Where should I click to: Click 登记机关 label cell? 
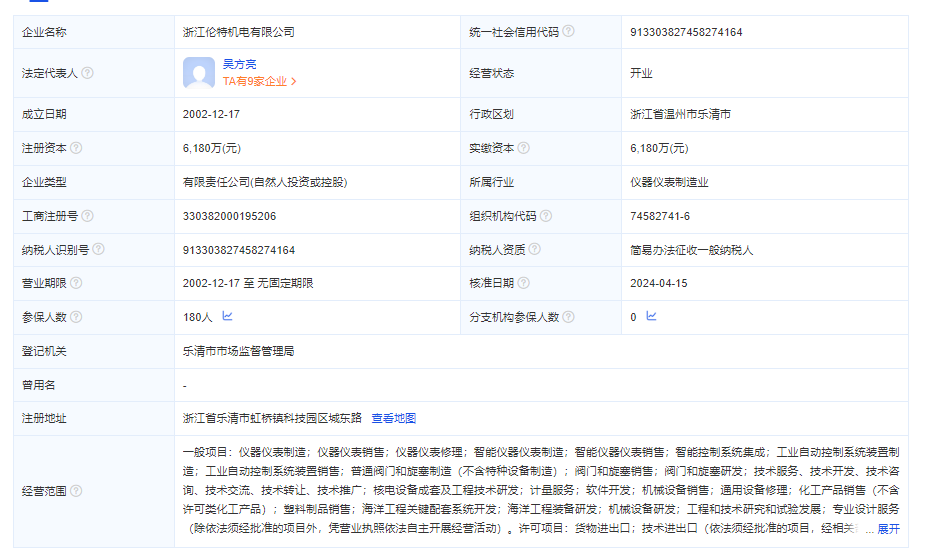pos(94,351)
